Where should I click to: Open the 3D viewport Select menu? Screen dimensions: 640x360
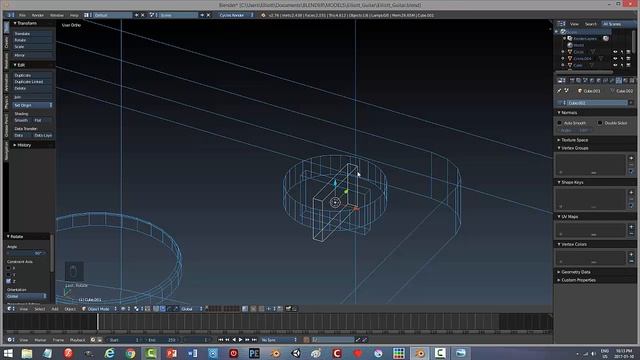40,309
